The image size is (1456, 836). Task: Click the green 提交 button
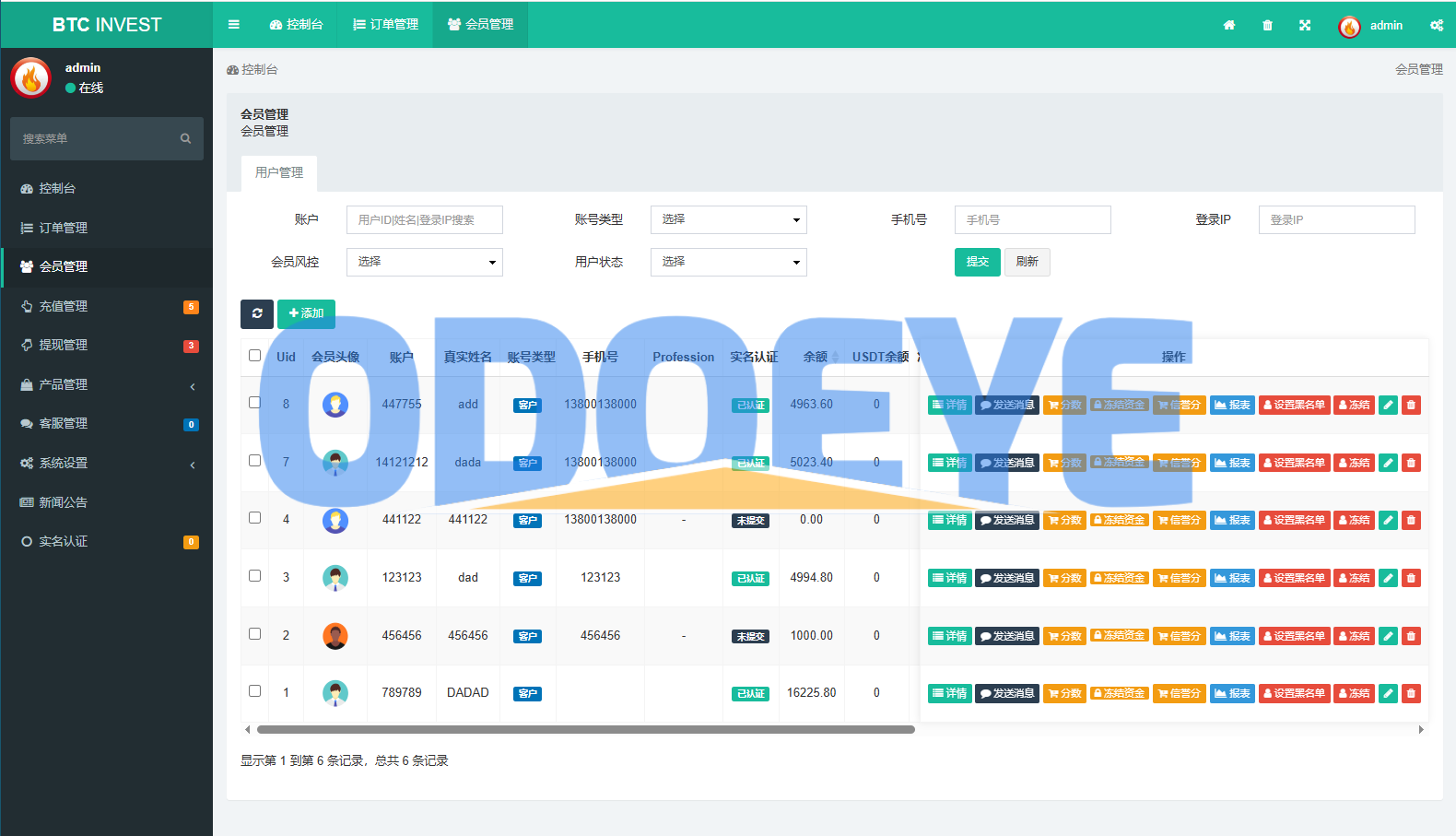[978, 262]
